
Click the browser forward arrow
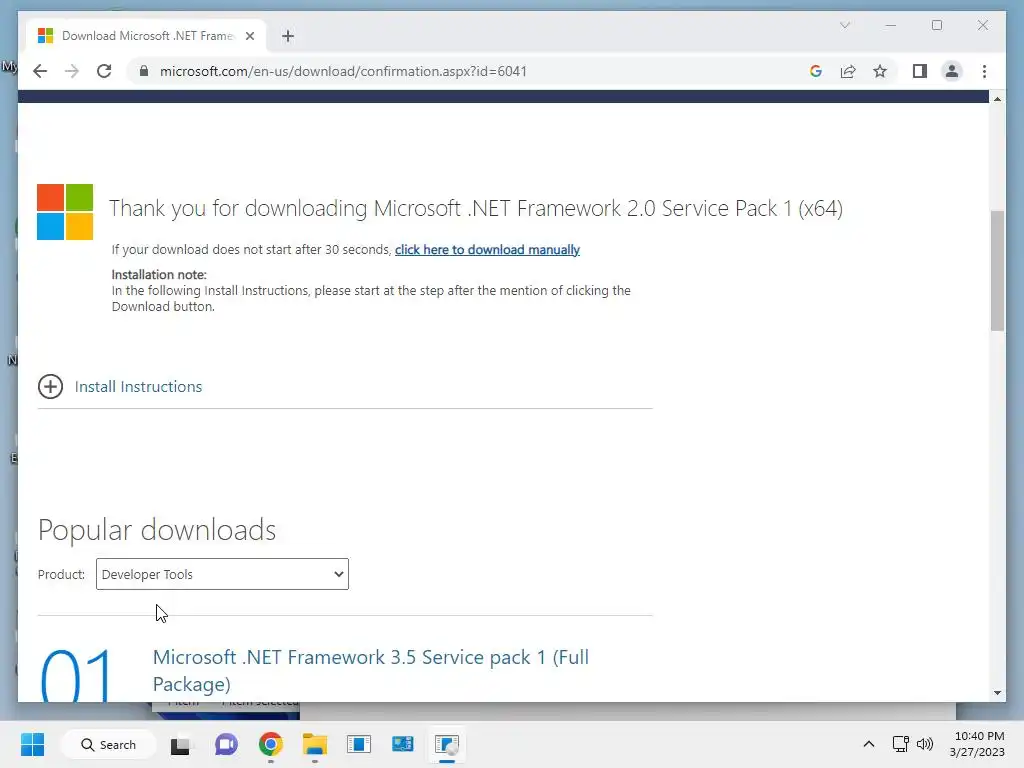72,71
